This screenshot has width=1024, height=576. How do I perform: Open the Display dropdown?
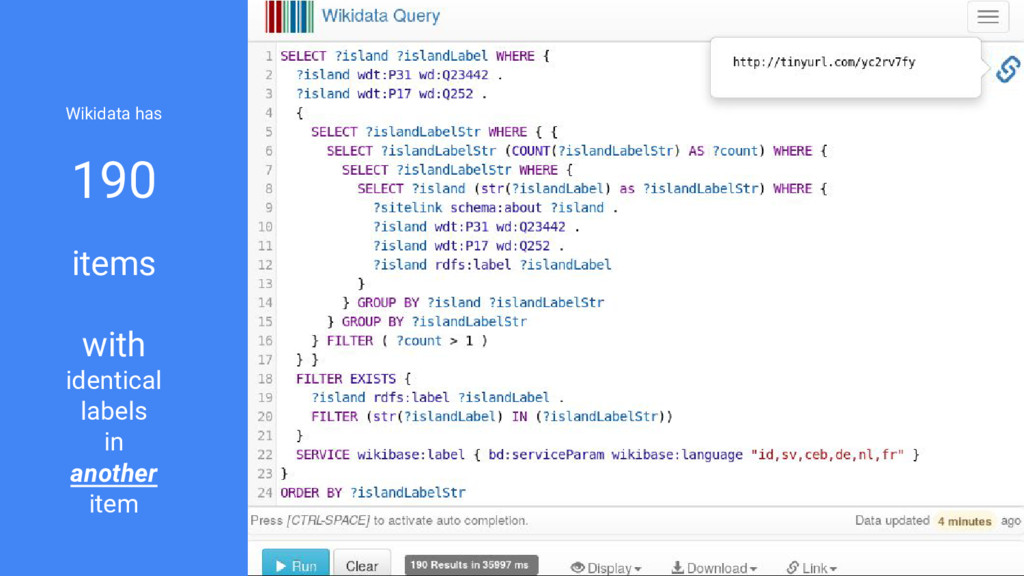pyautogui.click(x=606, y=568)
